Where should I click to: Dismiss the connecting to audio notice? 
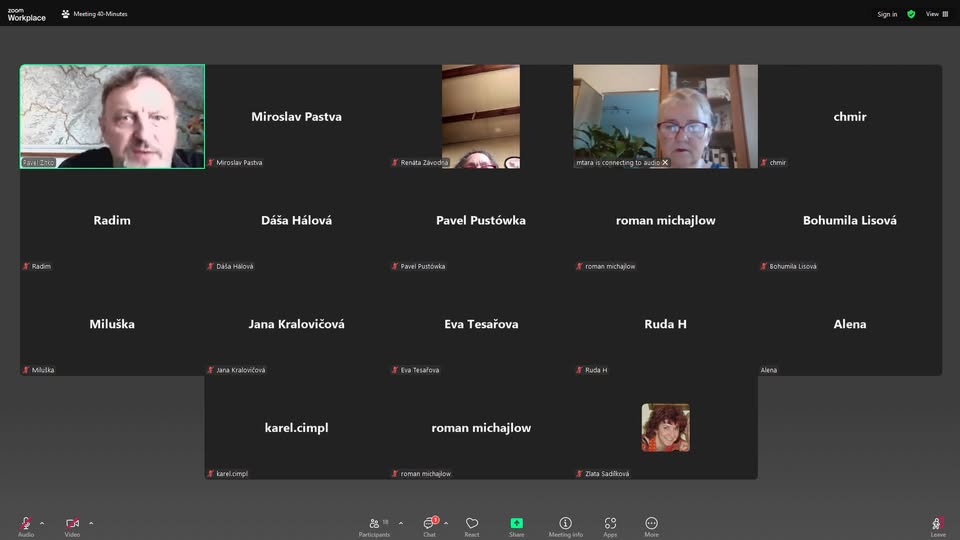[665, 162]
